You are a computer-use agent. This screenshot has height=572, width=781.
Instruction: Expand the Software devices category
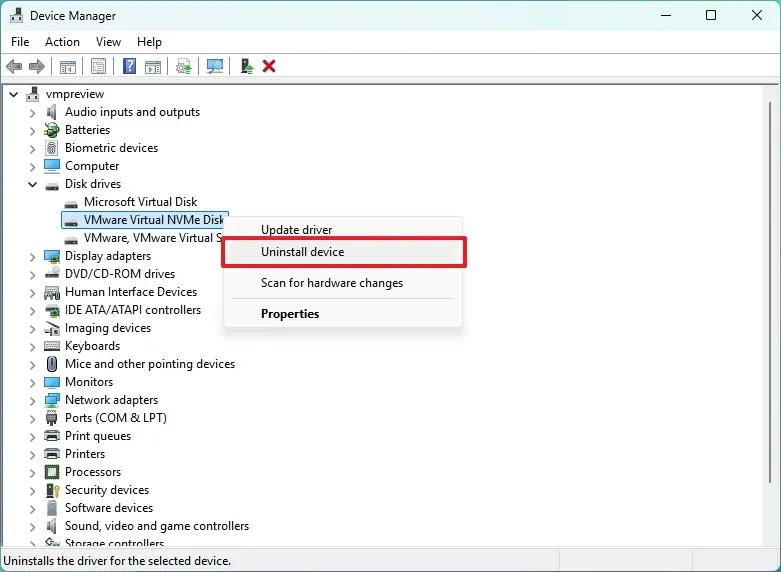point(32,508)
